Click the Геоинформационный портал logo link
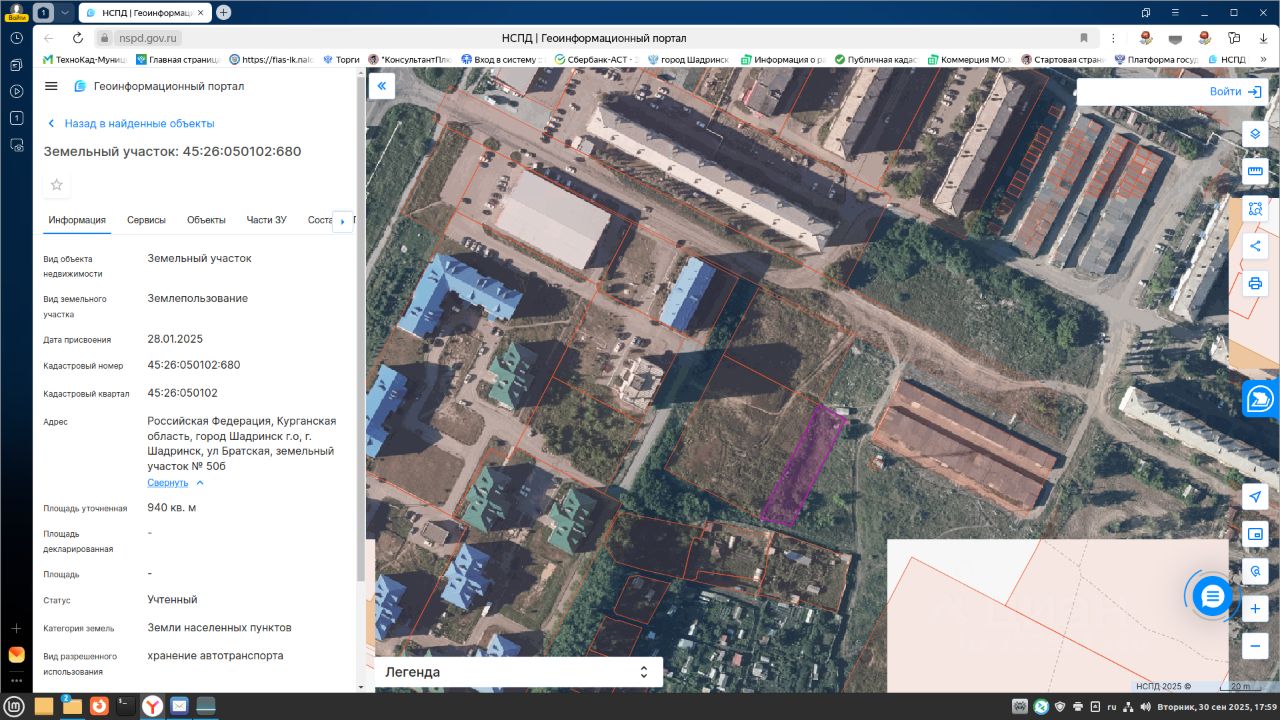 tap(159, 86)
